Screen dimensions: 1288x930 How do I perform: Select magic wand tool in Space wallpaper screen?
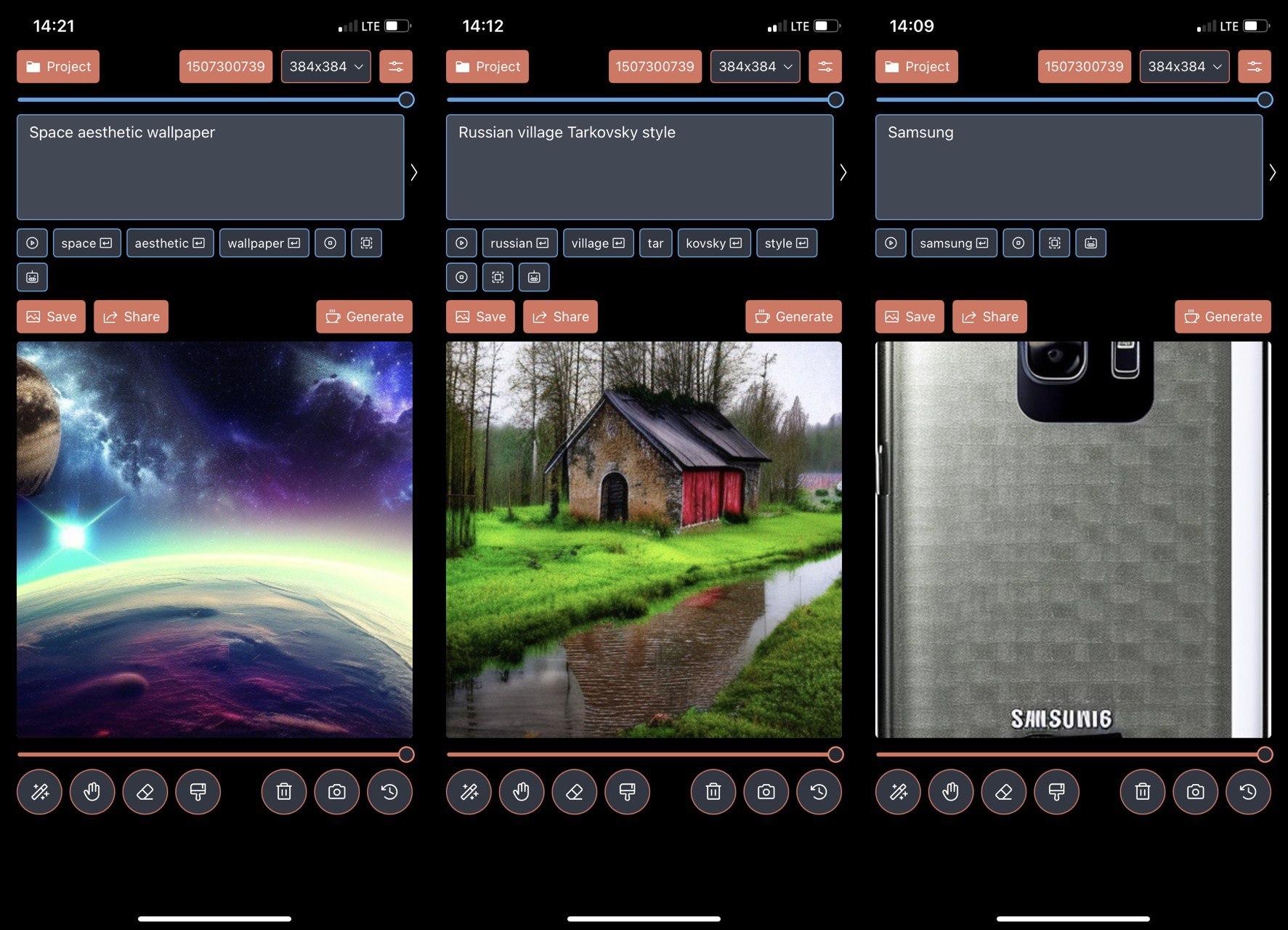tap(40, 791)
